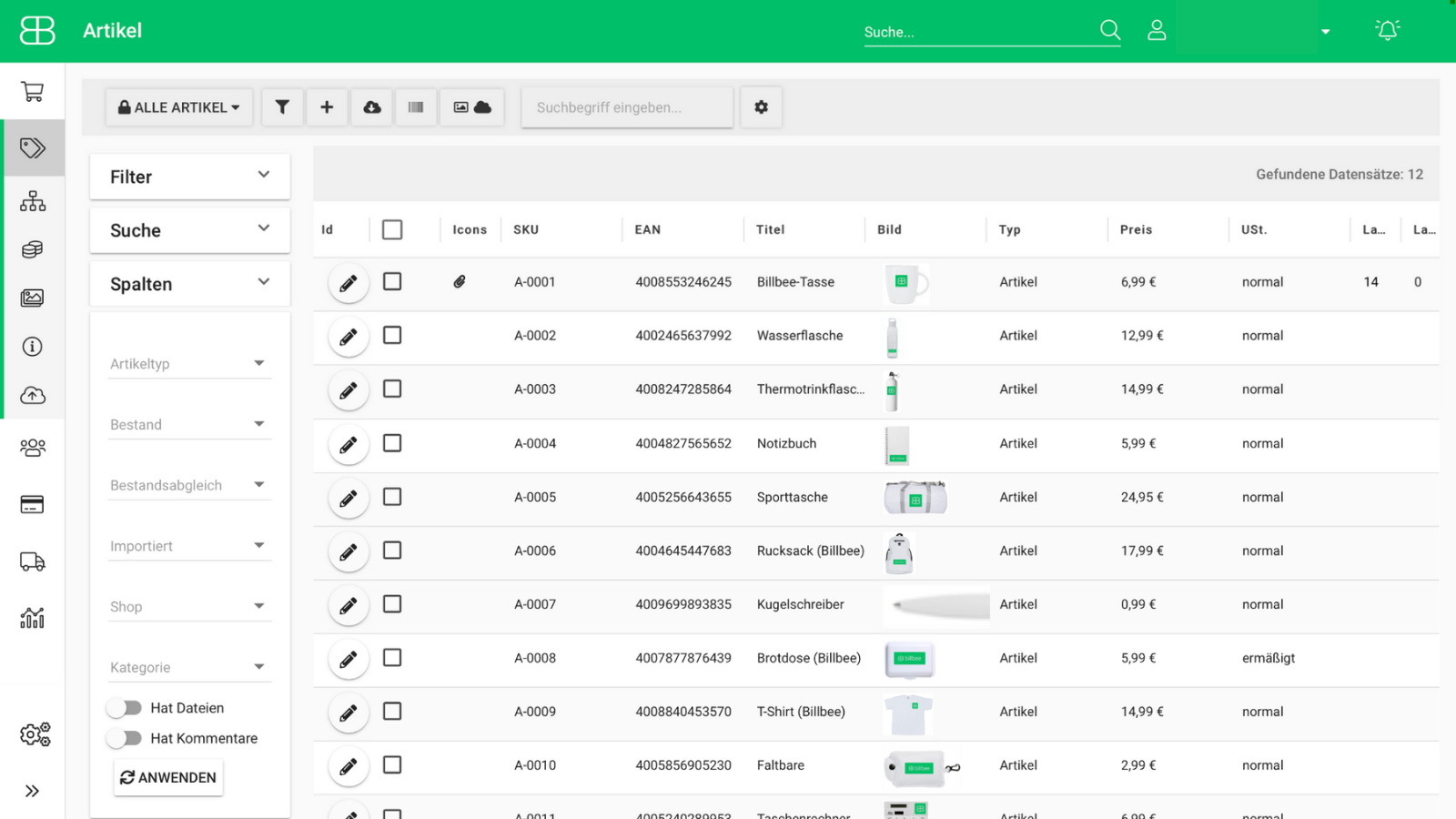1456x819 pixels.
Task: Select the checkbox for article A-0002
Action: click(x=392, y=335)
